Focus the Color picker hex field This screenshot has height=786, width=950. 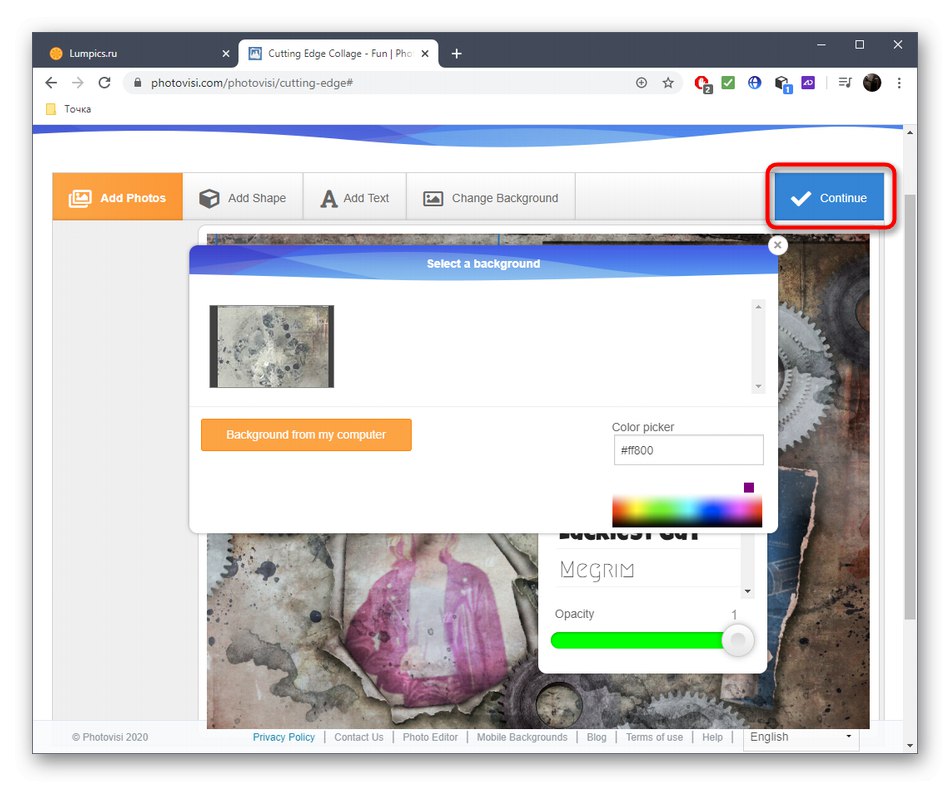point(688,450)
